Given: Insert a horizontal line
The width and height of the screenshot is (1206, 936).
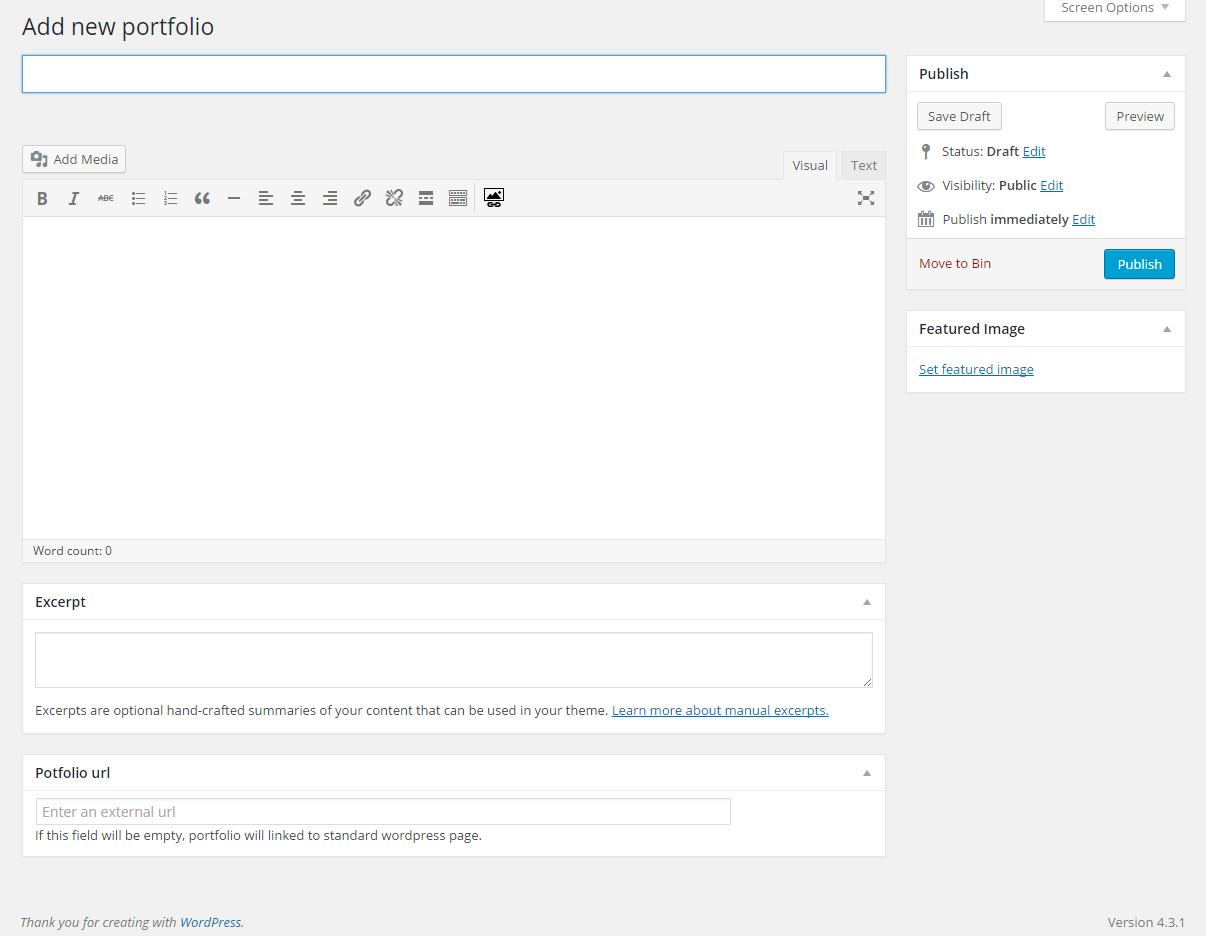Looking at the screenshot, I should click(234, 198).
